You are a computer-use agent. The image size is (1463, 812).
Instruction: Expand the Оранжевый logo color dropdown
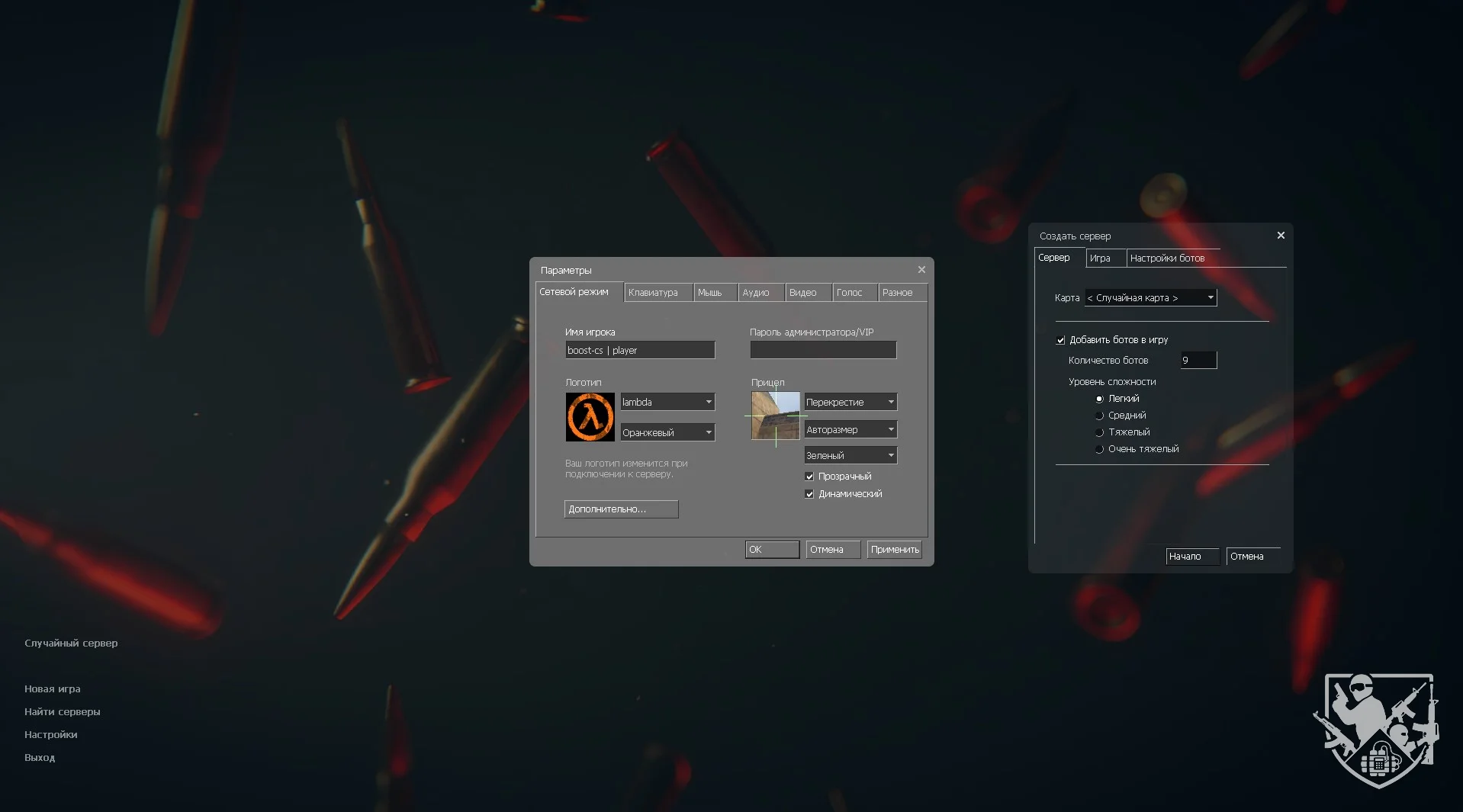[x=667, y=432]
